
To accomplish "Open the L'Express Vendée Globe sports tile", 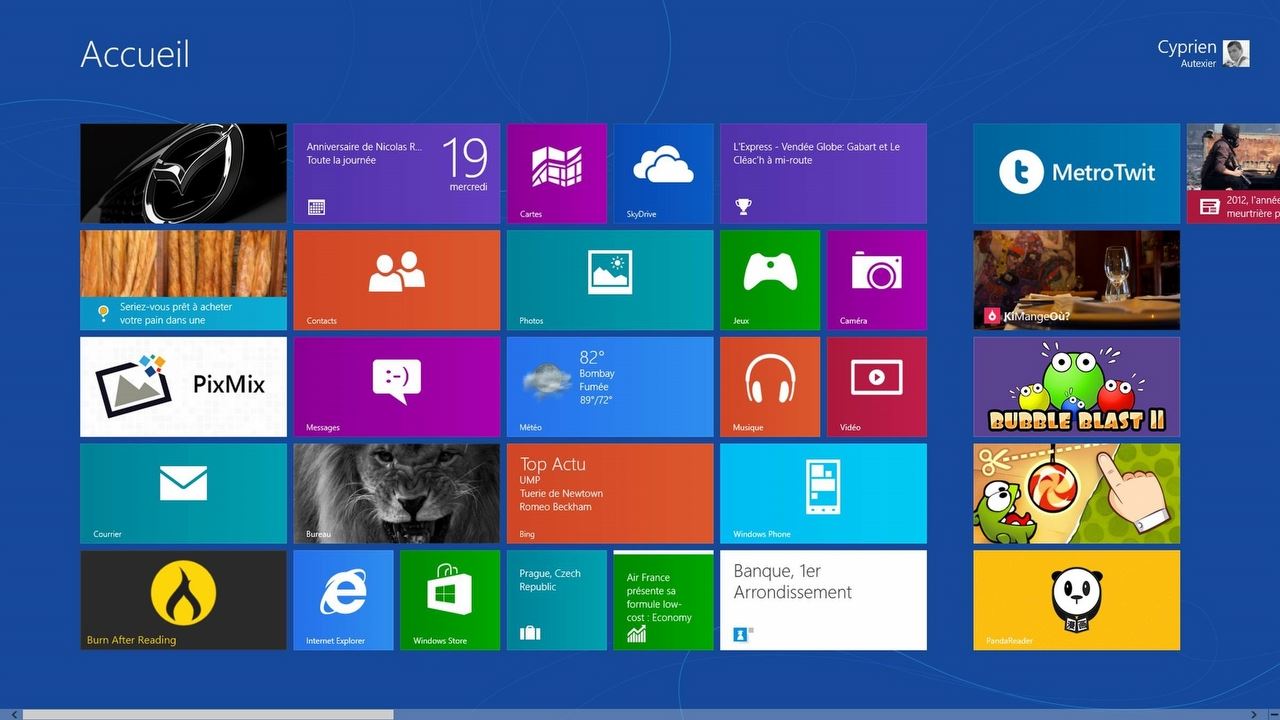I will click(823, 173).
